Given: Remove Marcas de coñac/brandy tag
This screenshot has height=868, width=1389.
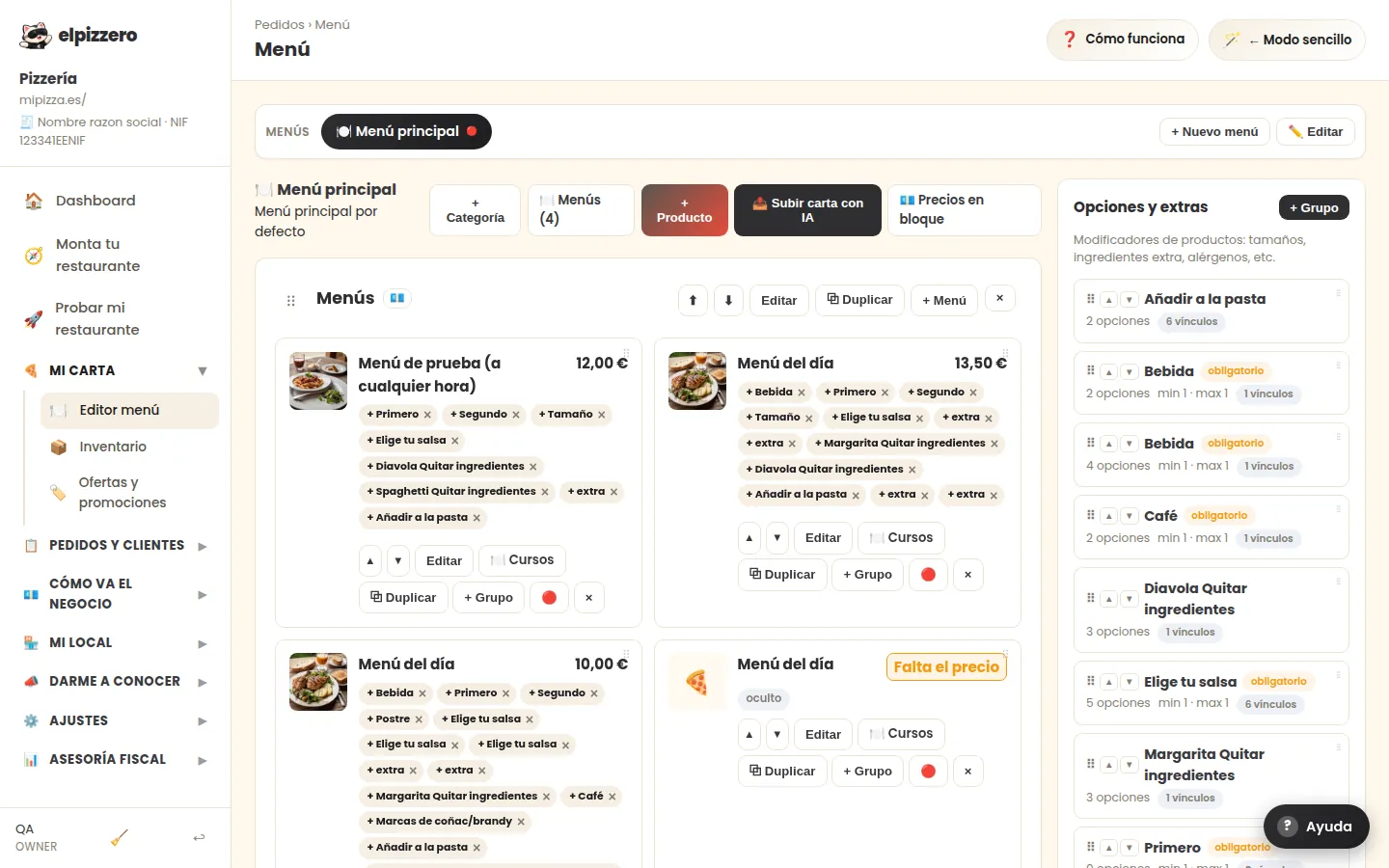Looking at the screenshot, I should (x=521, y=822).
